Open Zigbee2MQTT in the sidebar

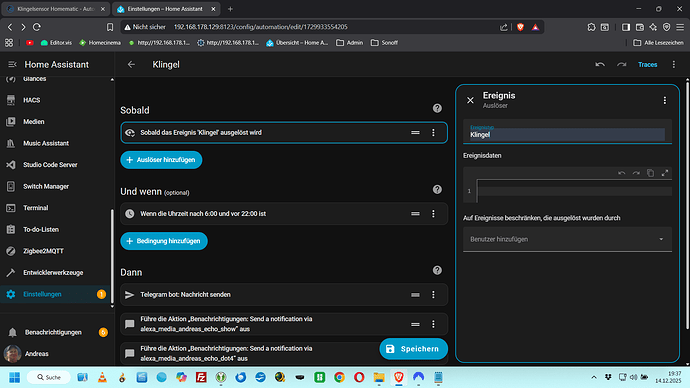tap(57, 251)
